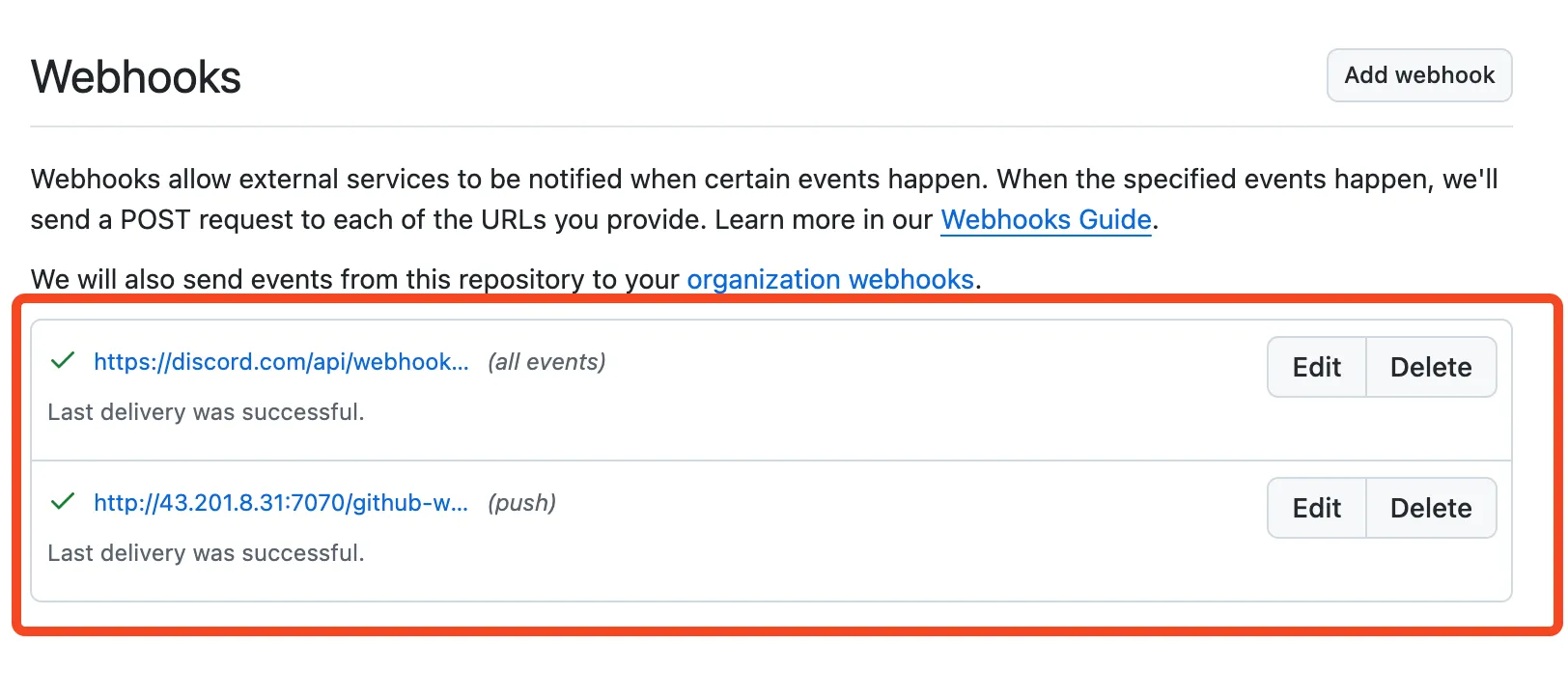Edit the push event webhook
The height and width of the screenshot is (699, 1568).
(x=1317, y=508)
